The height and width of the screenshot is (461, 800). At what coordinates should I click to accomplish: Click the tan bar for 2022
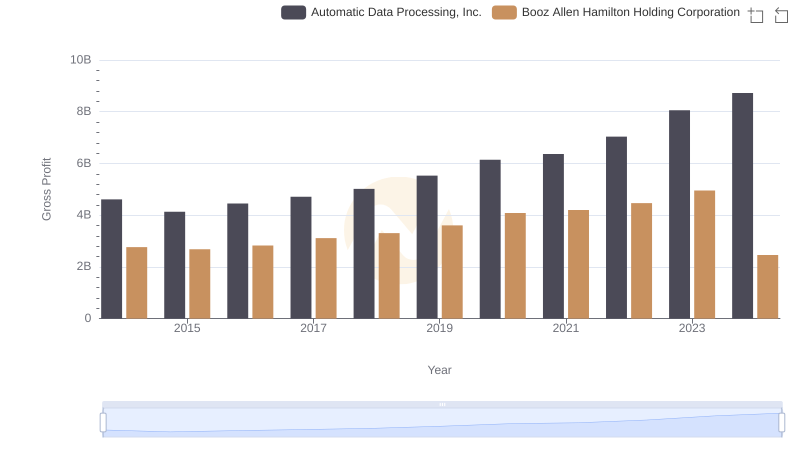click(641, 261)
